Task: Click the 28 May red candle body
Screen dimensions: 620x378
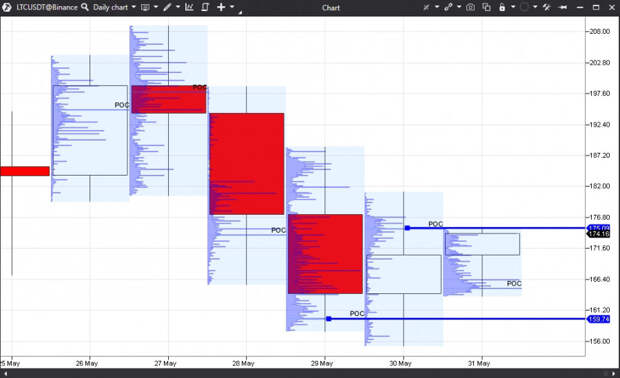Action: coord(247,164)
